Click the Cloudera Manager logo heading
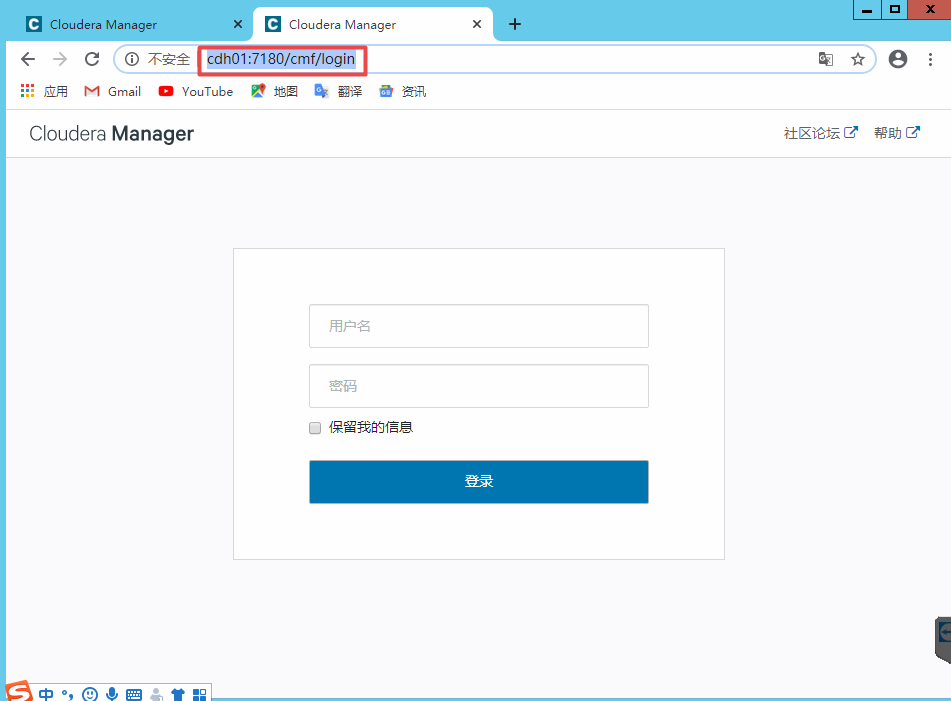Image resolution: width=951 pixels, height=701 pixels. pyautogui.click(x=112, y=133)
